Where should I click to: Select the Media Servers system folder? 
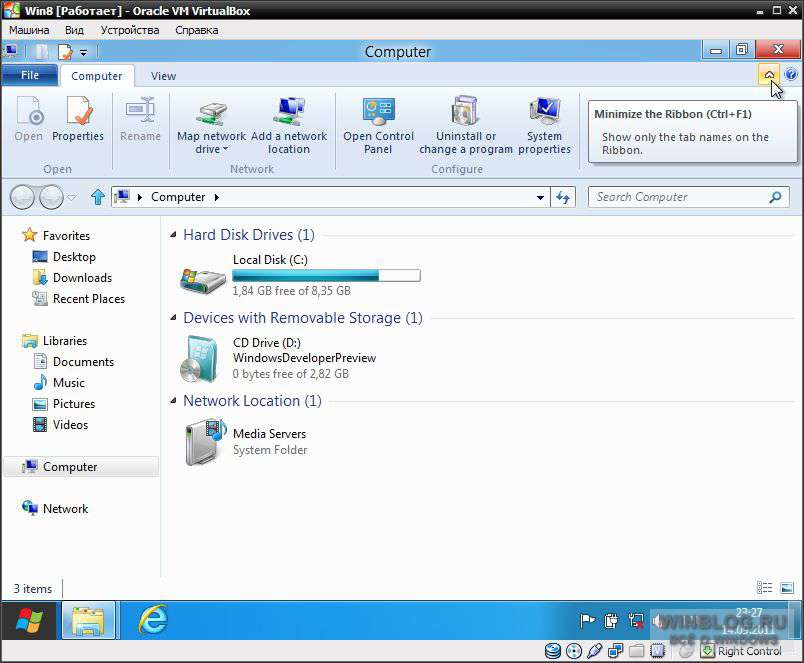(246, 441)
